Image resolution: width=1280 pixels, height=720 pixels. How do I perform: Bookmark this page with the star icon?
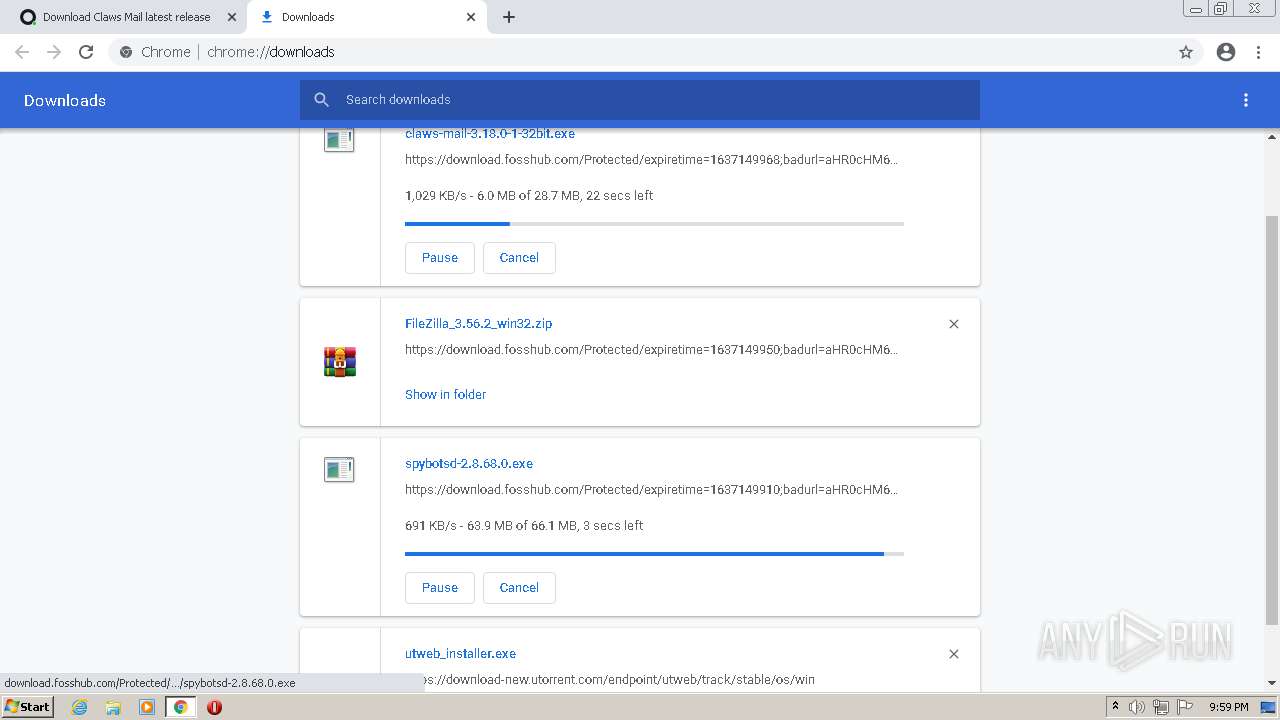(1186, 52)
